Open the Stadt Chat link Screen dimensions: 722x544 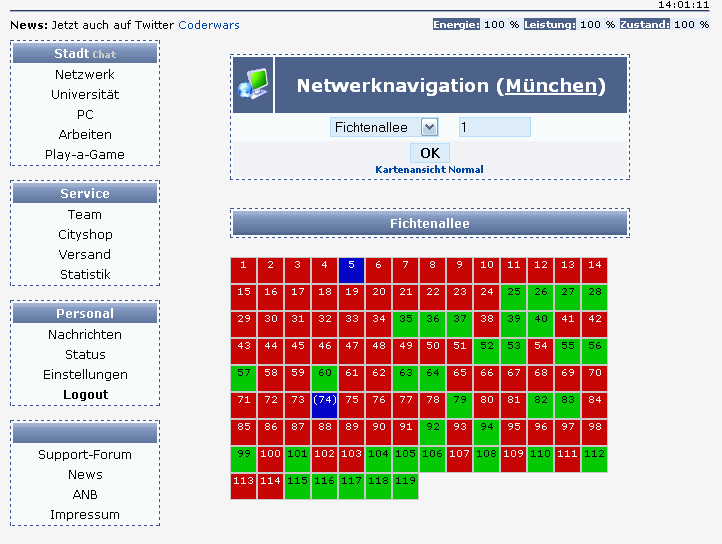[x=104, y=54]
